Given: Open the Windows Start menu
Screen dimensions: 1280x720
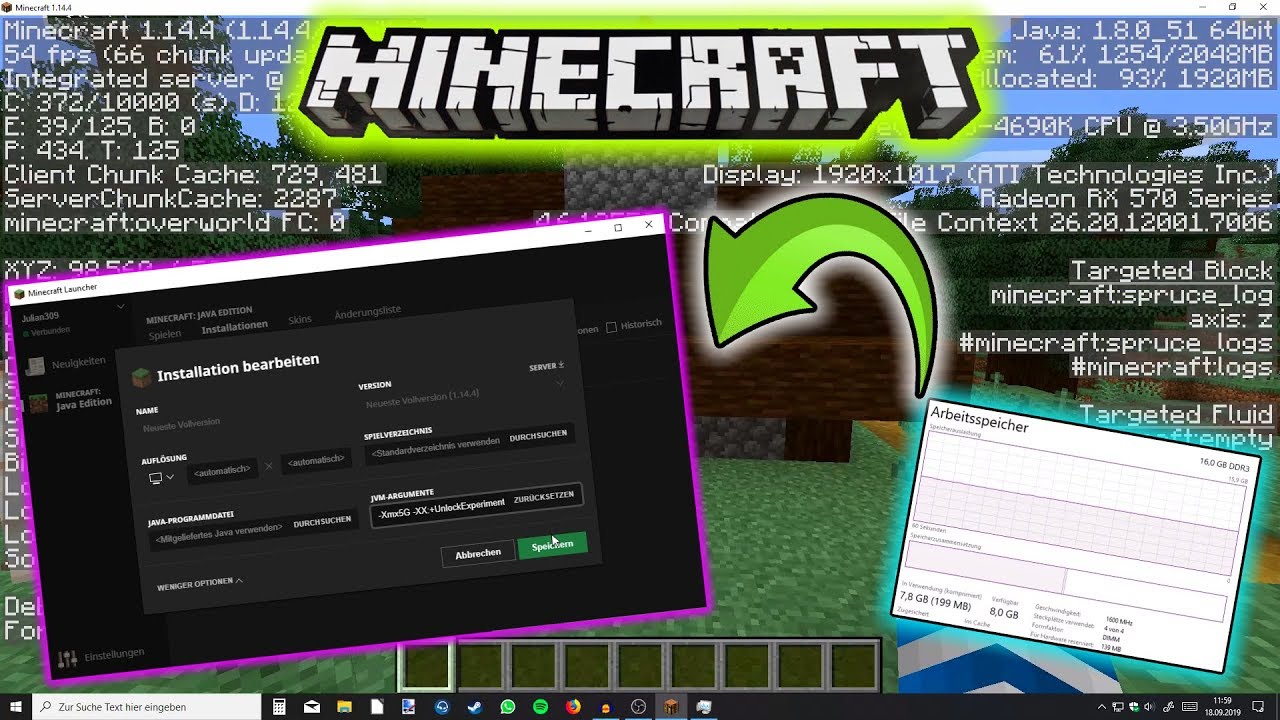Looking at the screenshot, I should tap(15, 706).
